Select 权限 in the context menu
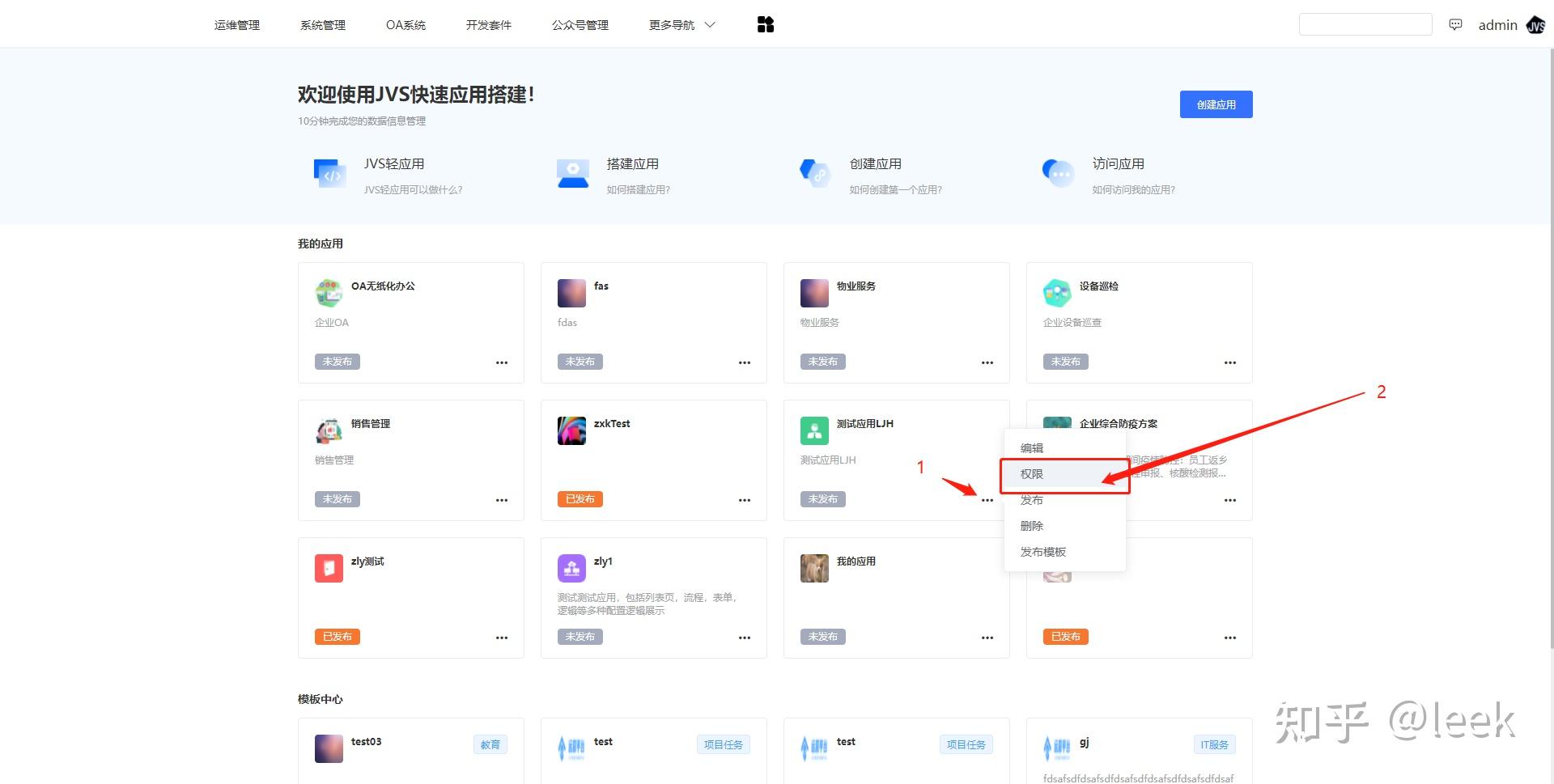 pos(1065,474)
